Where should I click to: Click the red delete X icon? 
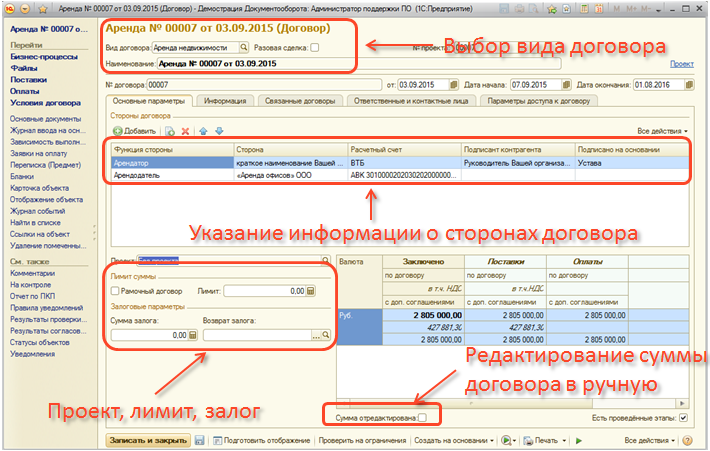point(185,131)
